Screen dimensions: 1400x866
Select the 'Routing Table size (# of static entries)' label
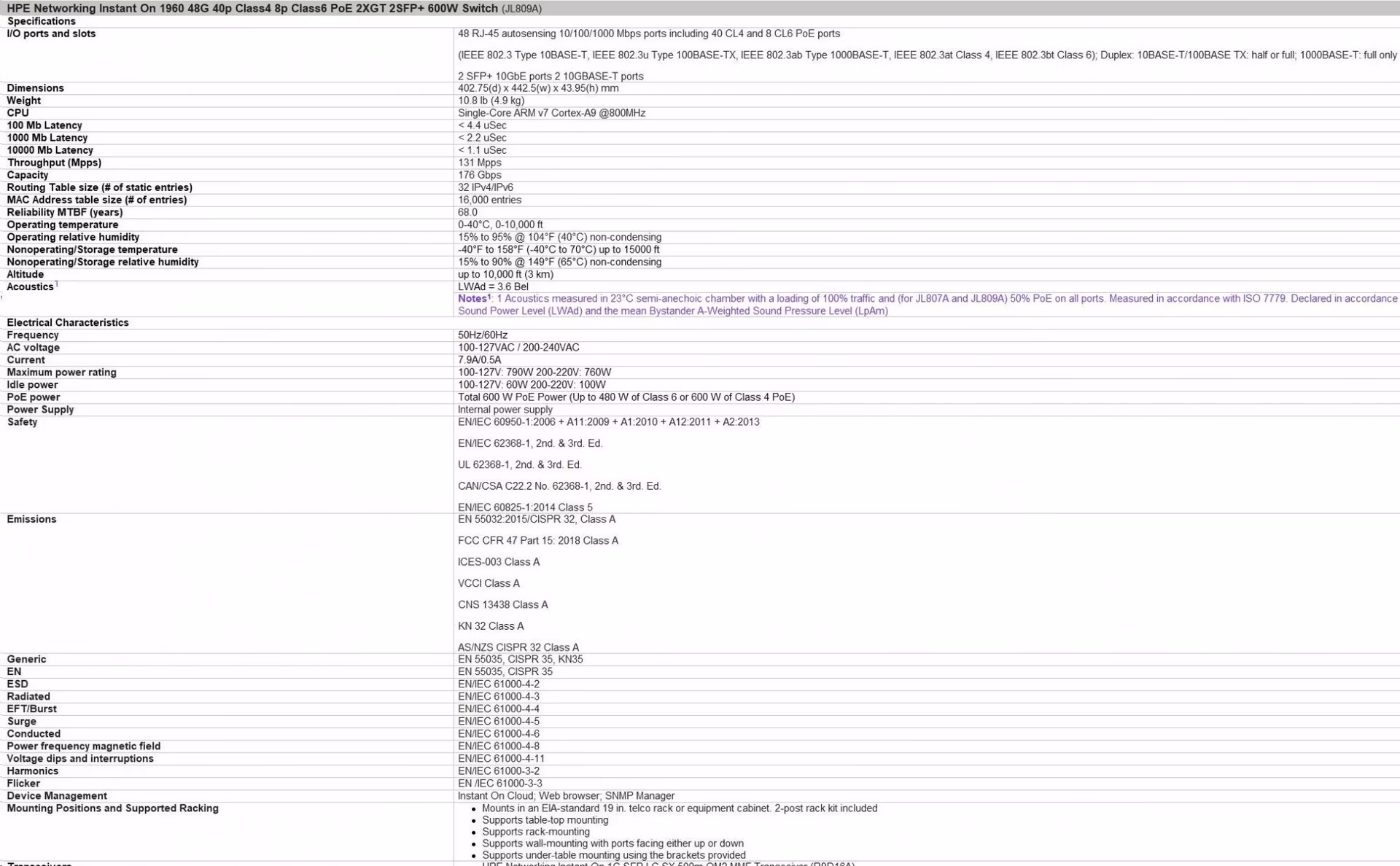coord(100,187)
